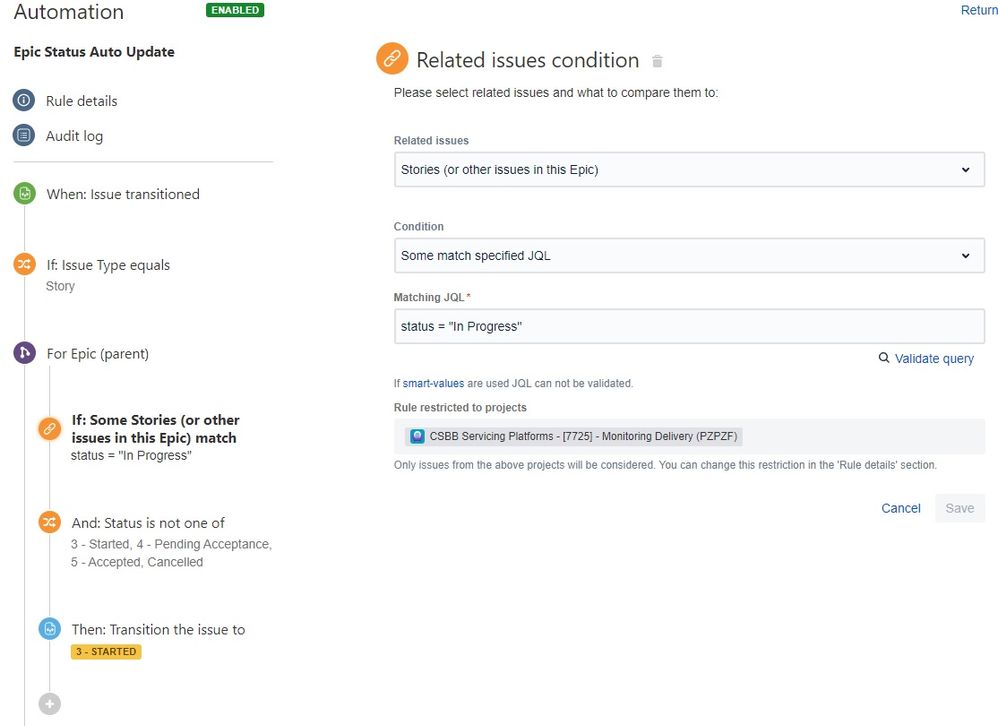
Task: Select the For Epic parent branch icon
Action: click(x=24, y=353)
